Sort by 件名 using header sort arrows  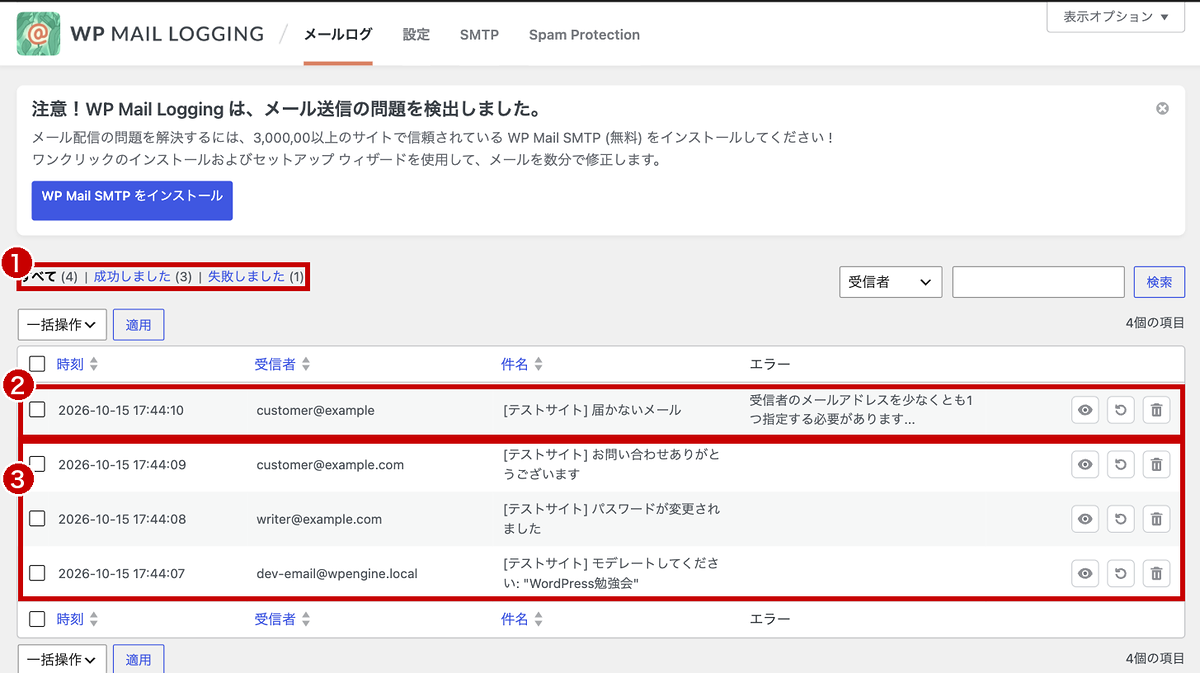click(538, 365)
